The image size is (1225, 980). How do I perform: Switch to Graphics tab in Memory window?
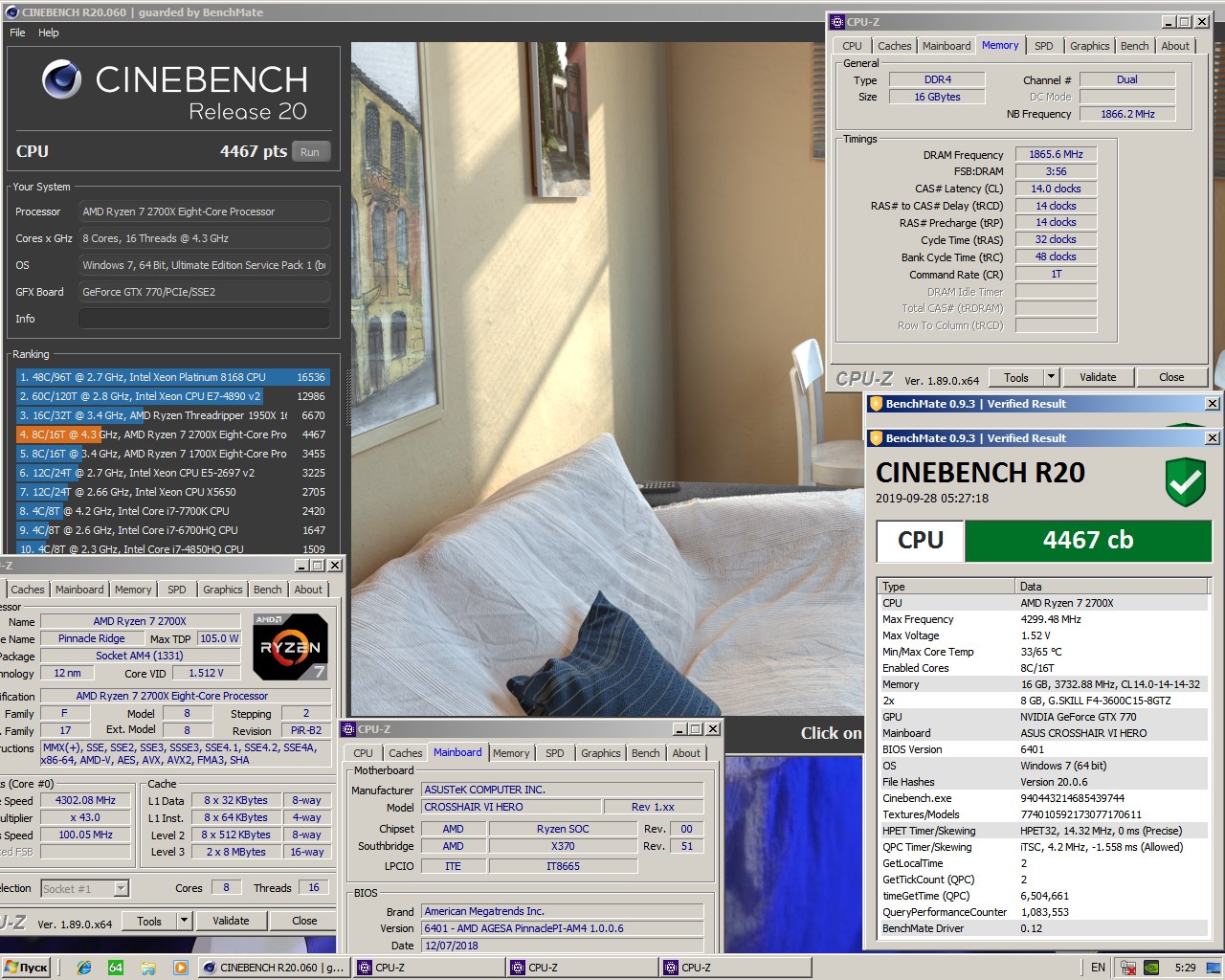tap(1089, 46)
